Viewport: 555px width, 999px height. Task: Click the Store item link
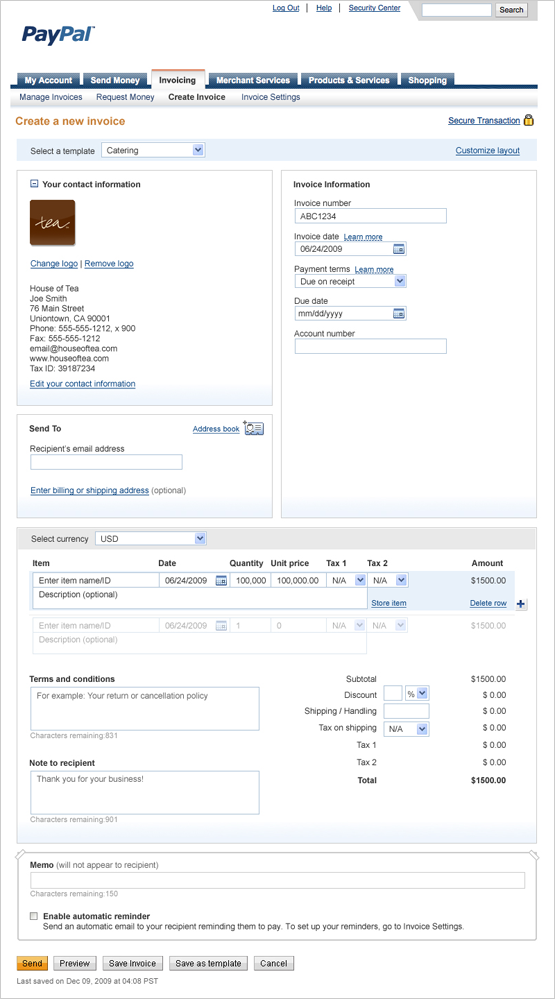[389, 603]
